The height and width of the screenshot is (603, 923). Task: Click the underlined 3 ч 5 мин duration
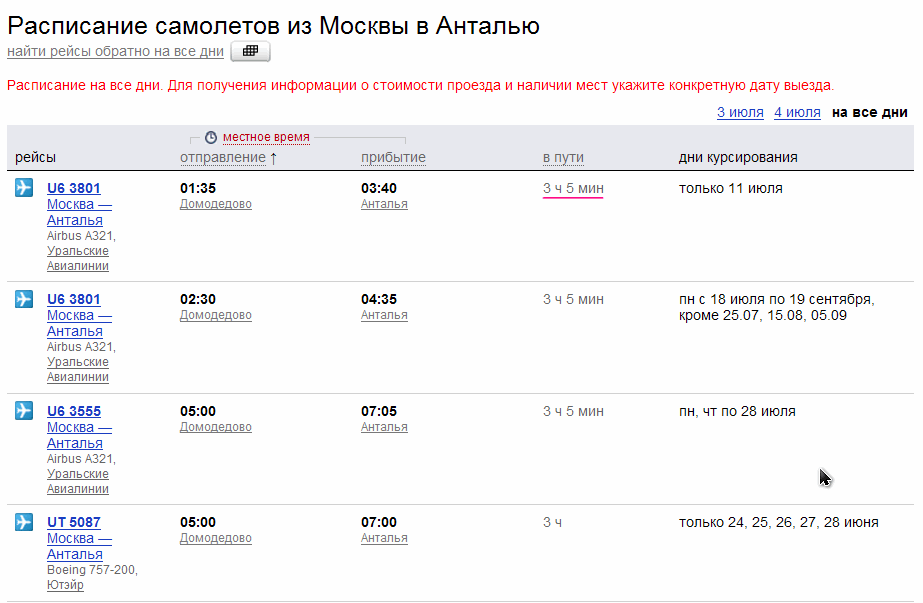[x=573, y=188]
